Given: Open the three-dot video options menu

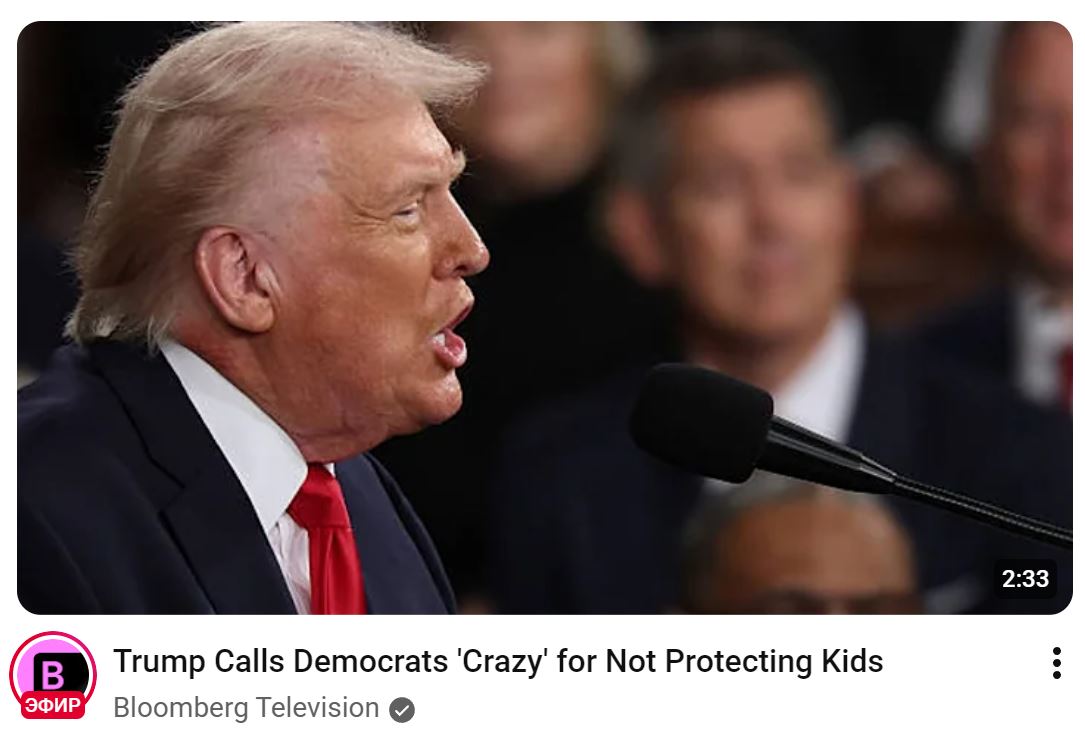Looking at the screenshot, I should click(x=1056, y=663).
